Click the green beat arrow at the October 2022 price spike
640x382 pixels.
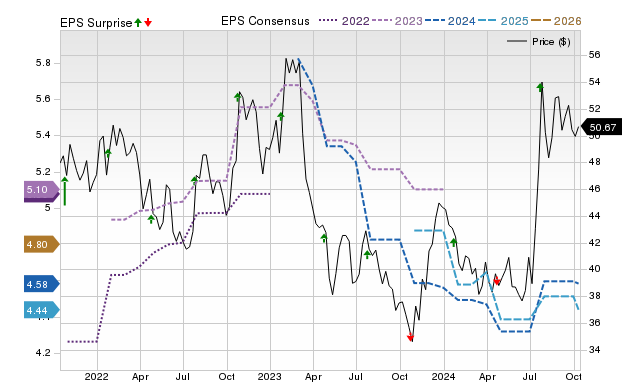coord(238,97)
